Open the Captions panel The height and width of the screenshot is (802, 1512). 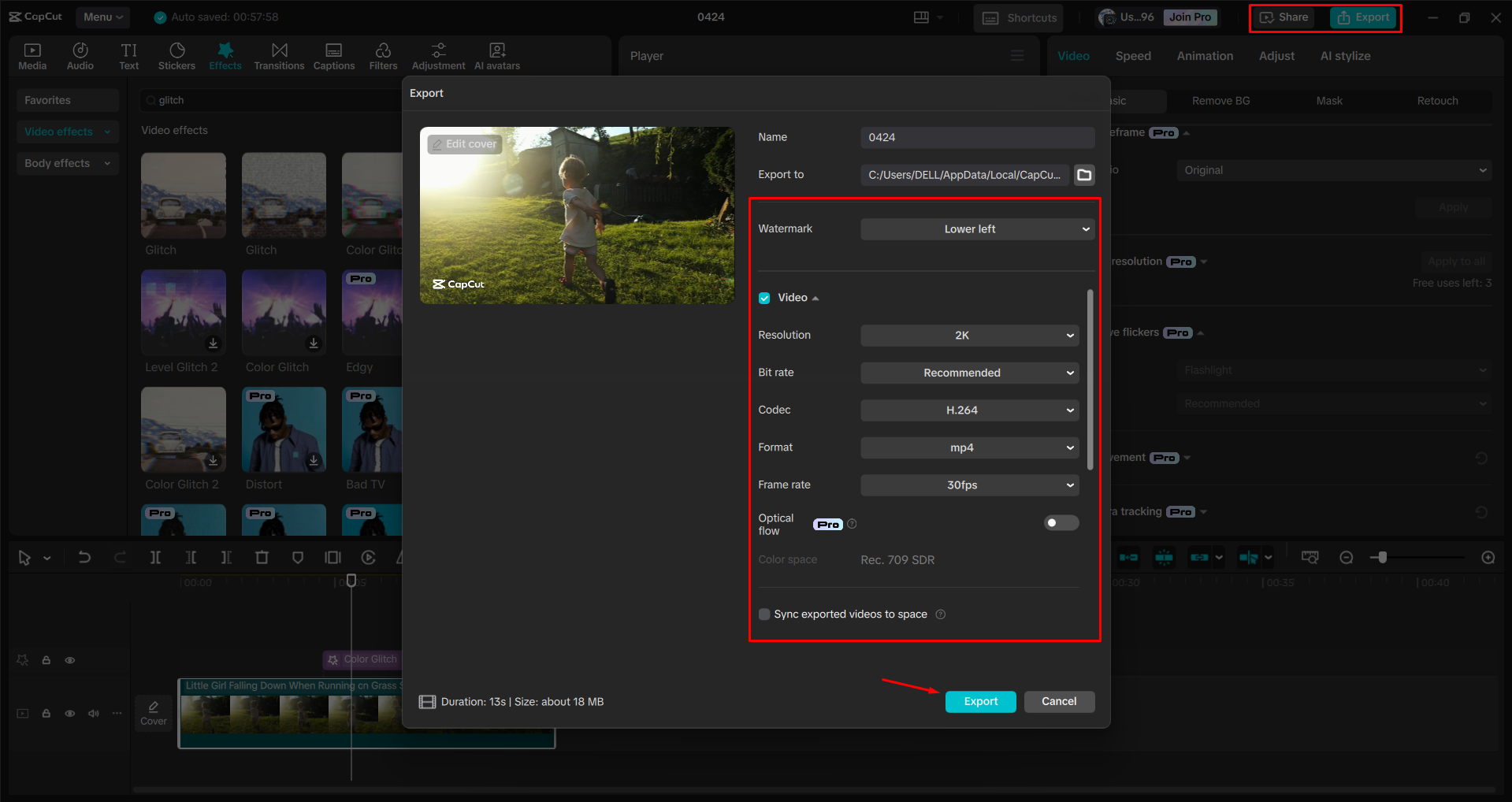coord(334,57)
